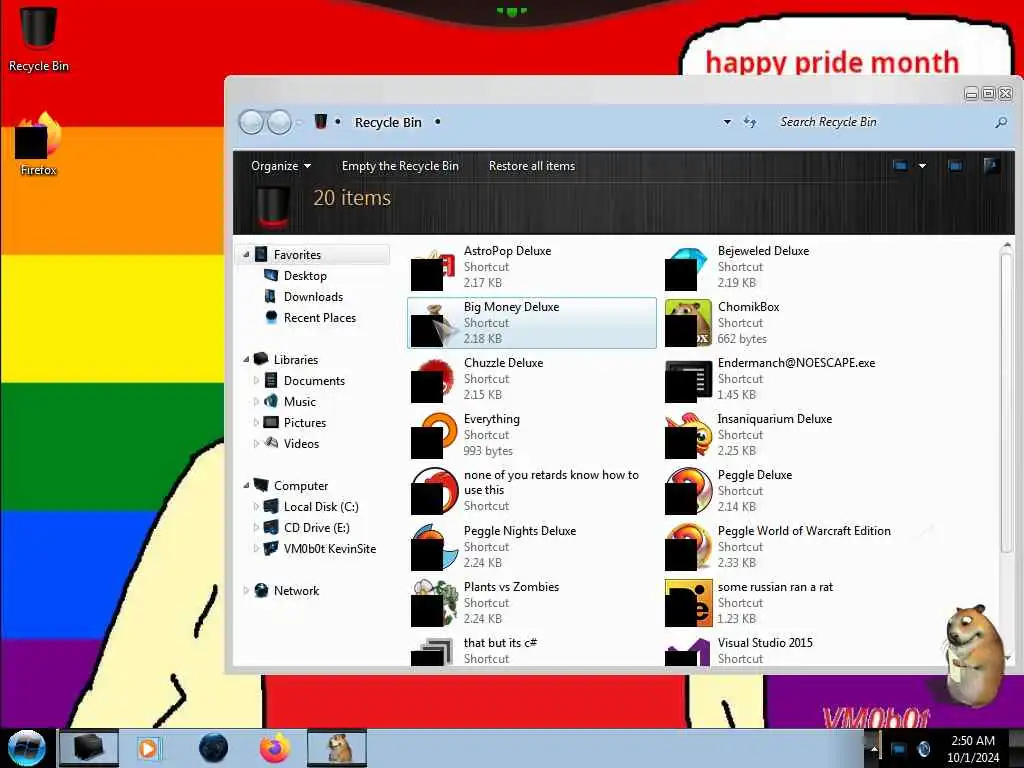The width and height of the screenshot is (1024, 768).
Task: Select the file-size text '662 bytes'
Action: click(742, 339)
